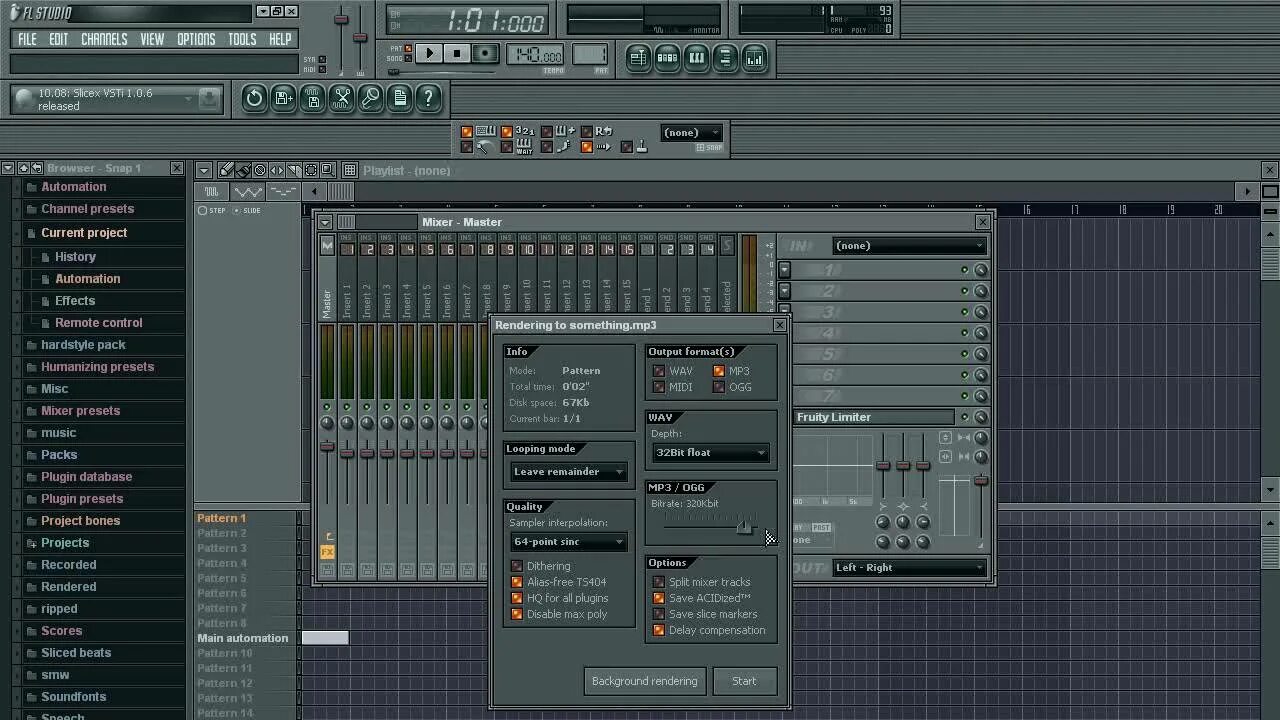The height and width of the screenshot is (720, 1280).
Task: Expand the Current project browser folder
Action: point(84,233)
